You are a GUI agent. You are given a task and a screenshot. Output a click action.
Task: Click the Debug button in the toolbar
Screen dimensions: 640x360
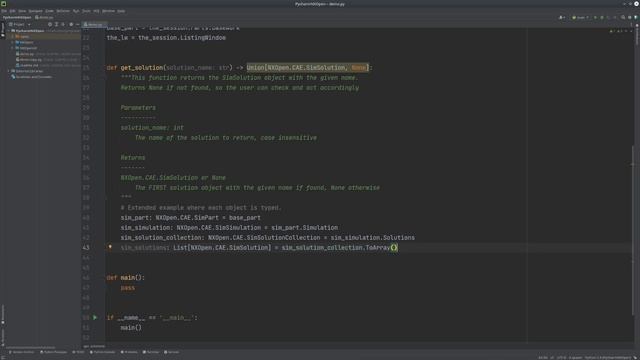602,18
